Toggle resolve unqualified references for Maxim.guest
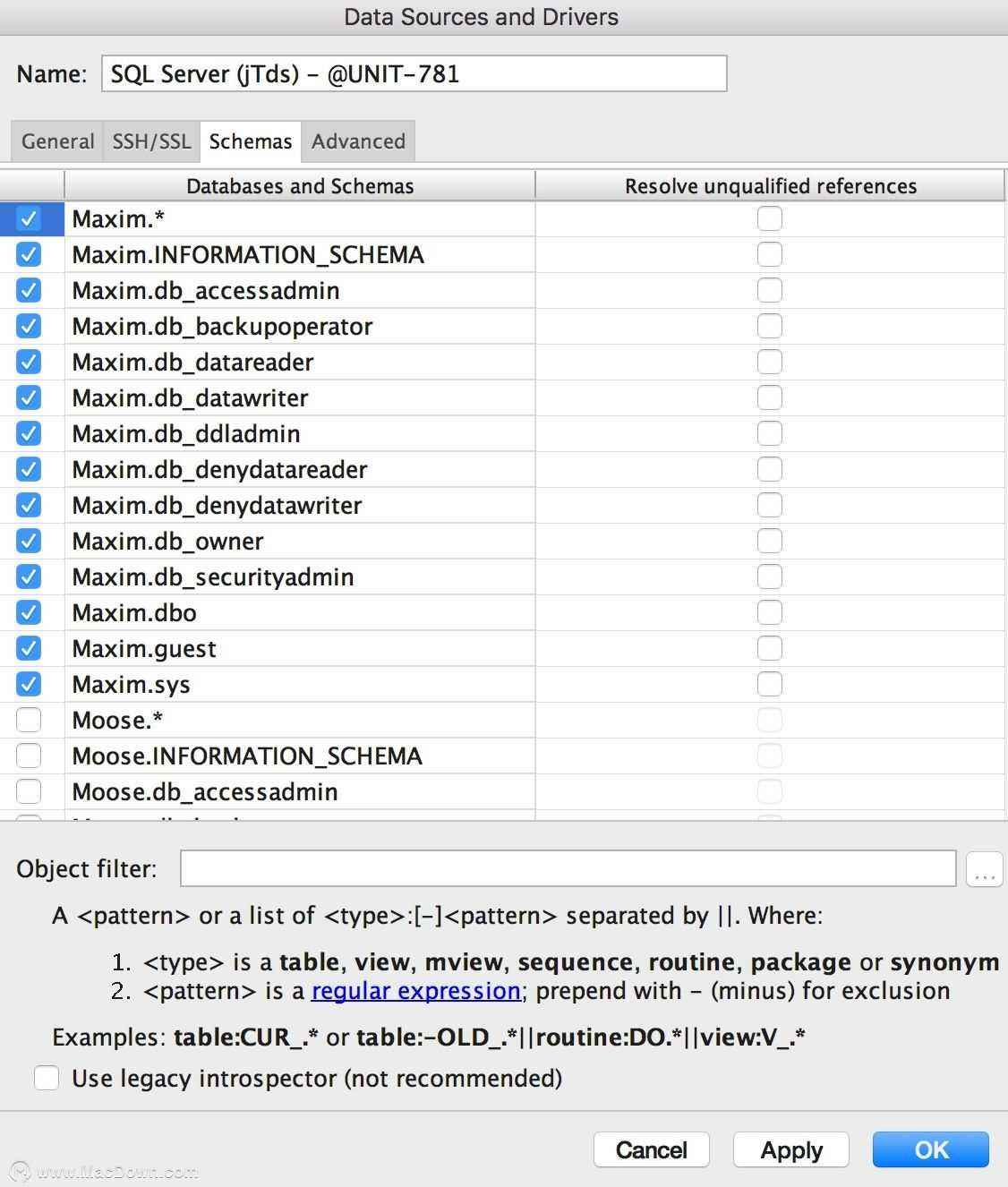 coord(769,648)
